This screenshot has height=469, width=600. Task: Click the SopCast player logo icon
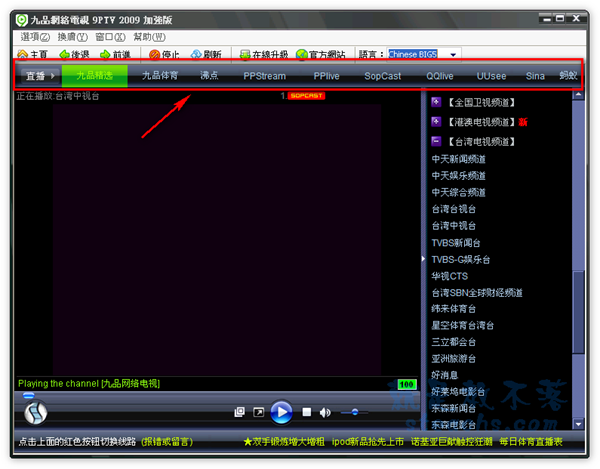pos(36,413)
